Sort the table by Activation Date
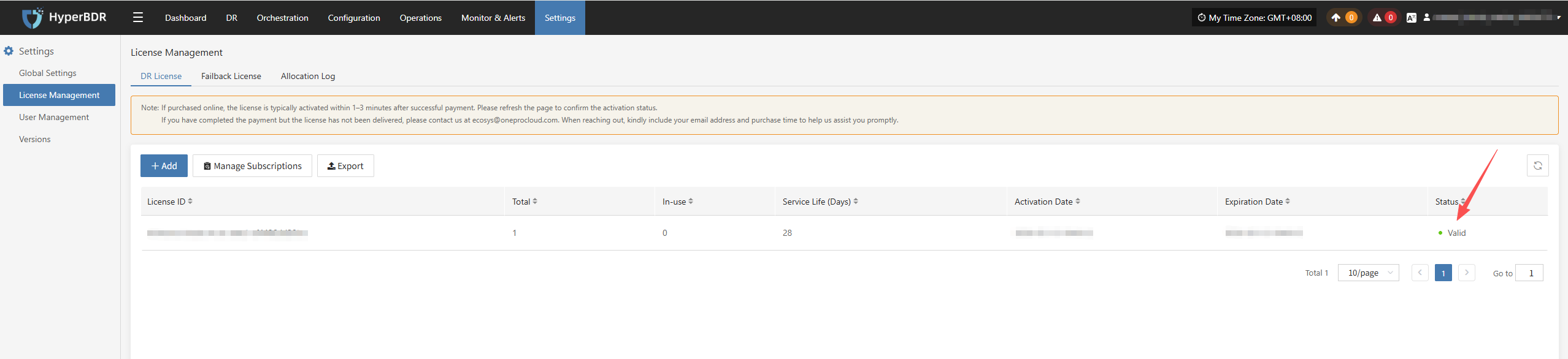 coord(1078,202)
